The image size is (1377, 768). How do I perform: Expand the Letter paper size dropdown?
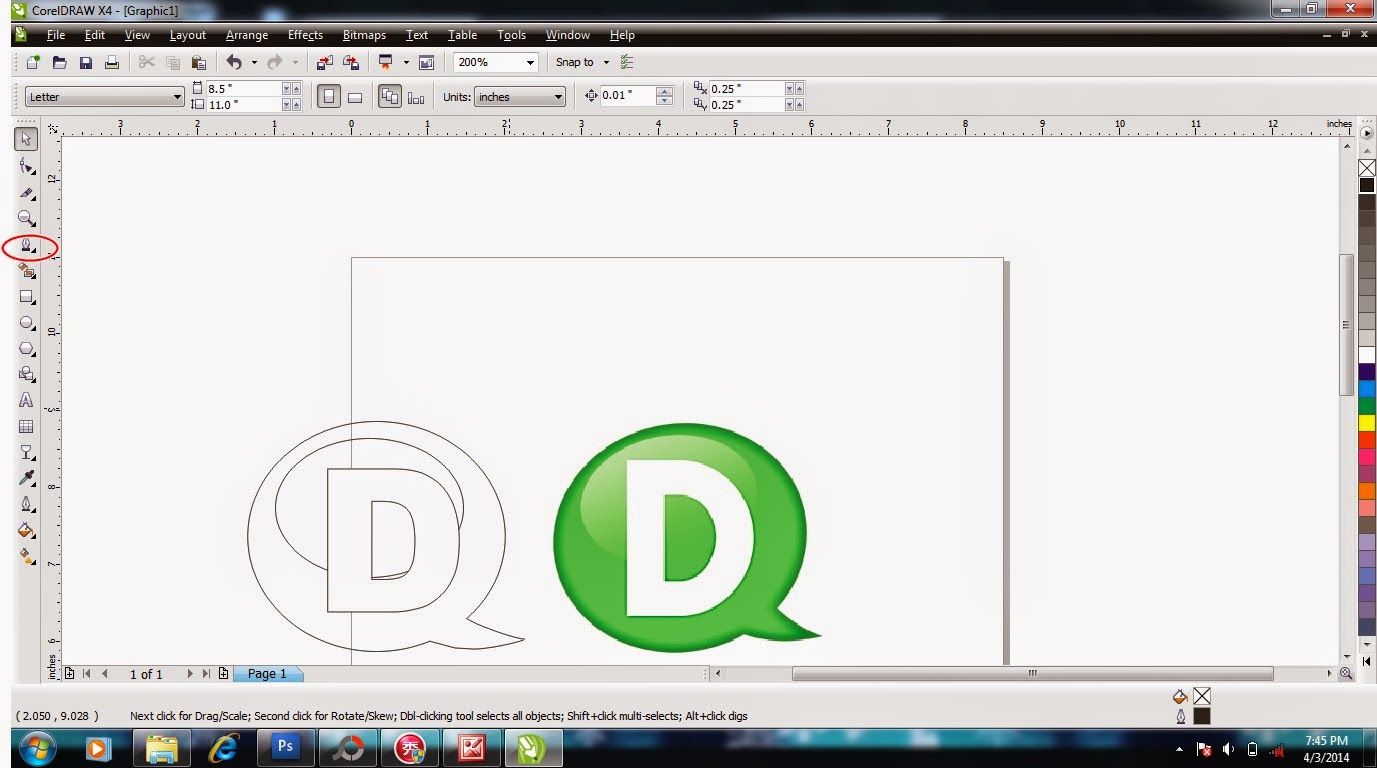[x=177, y=97]
